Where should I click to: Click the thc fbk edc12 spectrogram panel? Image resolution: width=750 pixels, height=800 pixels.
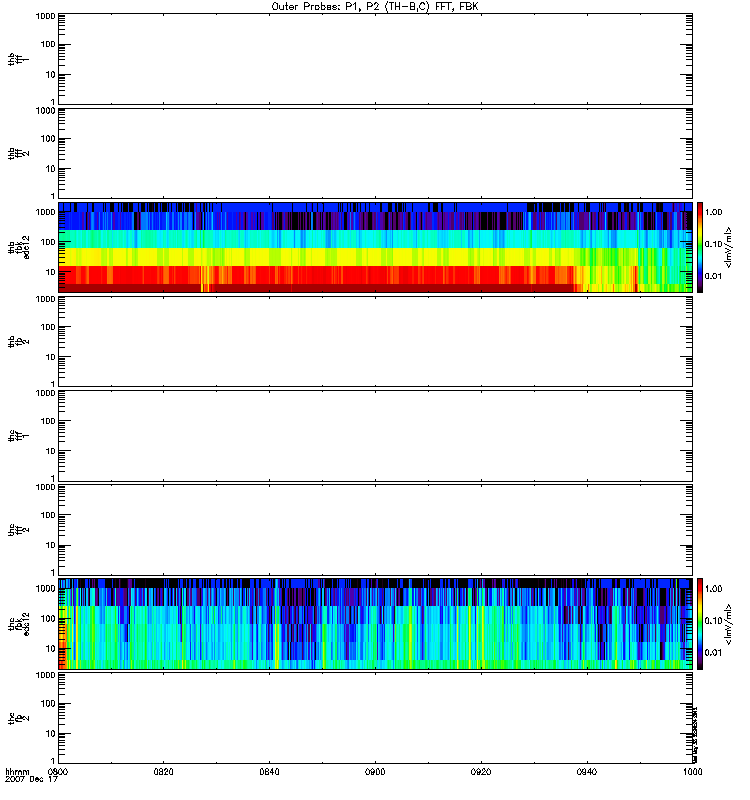(x=375, y=624)
